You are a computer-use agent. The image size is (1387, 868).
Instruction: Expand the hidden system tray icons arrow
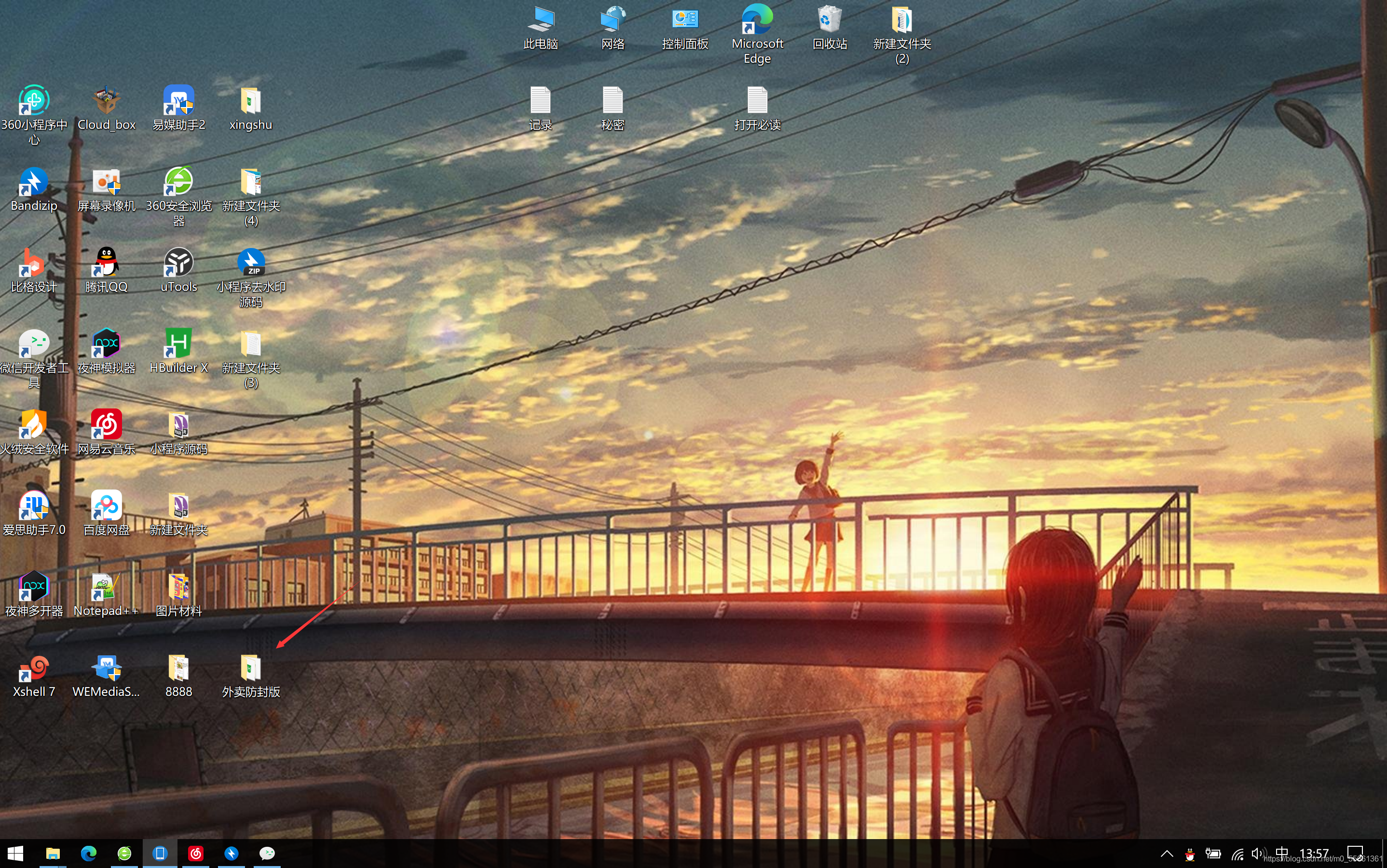(x=1167, y=854)
